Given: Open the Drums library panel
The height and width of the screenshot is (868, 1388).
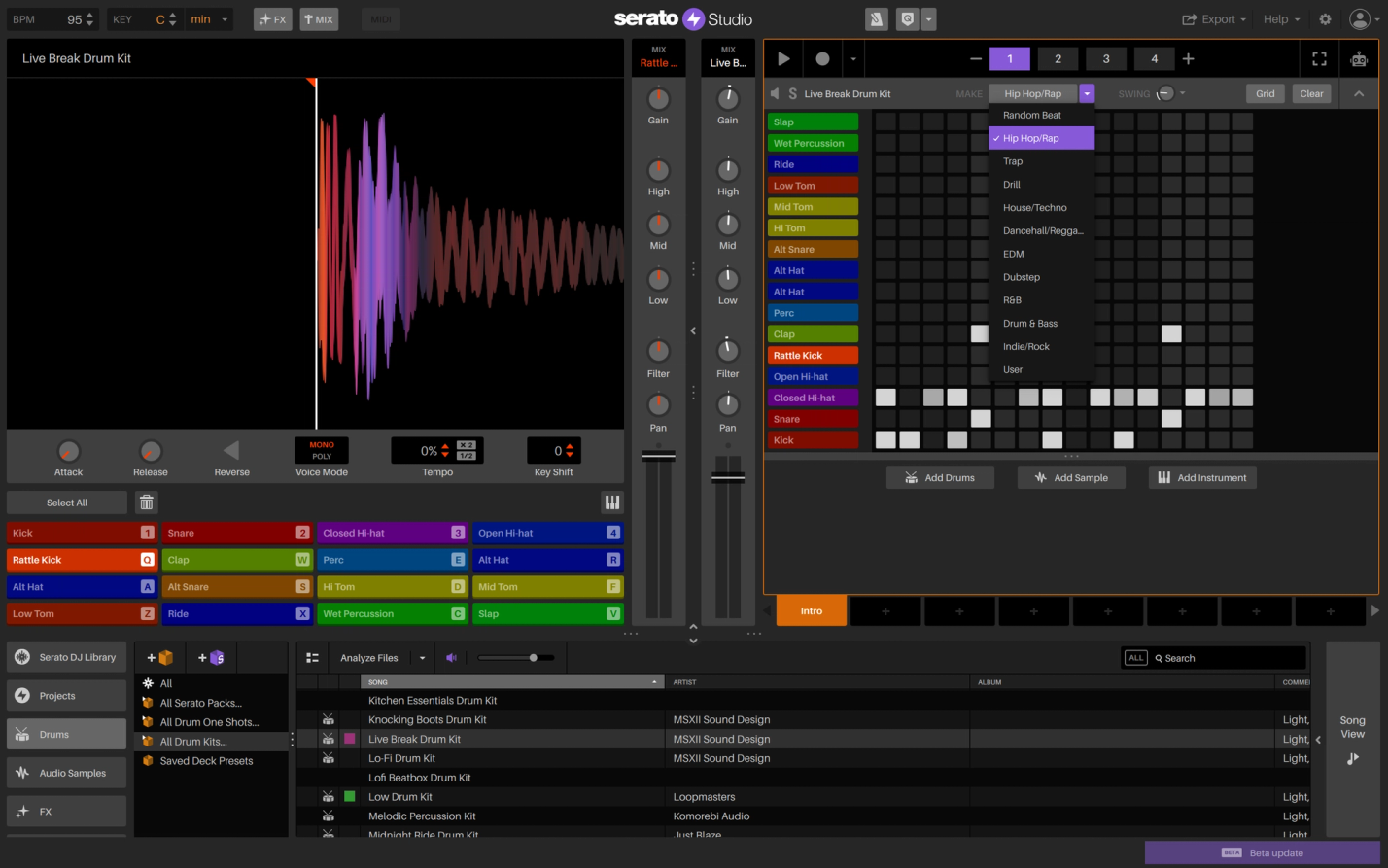Looking at the screenshot, I should click(65, 734).
